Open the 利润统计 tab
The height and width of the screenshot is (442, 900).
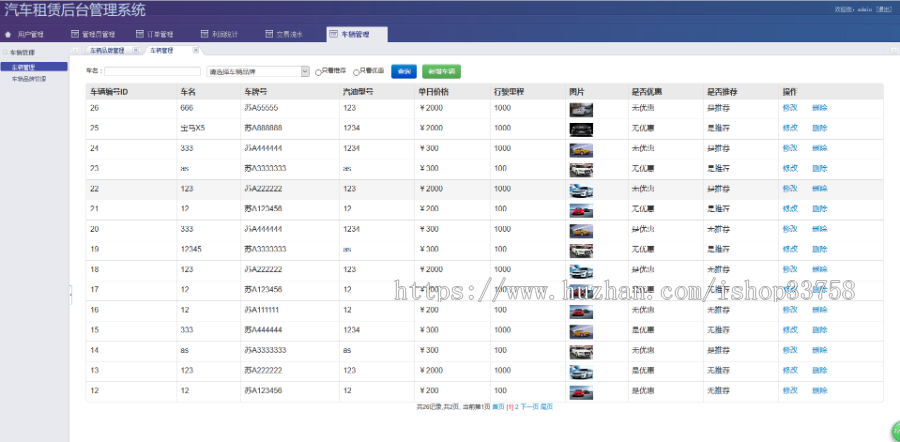click(x=220, y=34)
